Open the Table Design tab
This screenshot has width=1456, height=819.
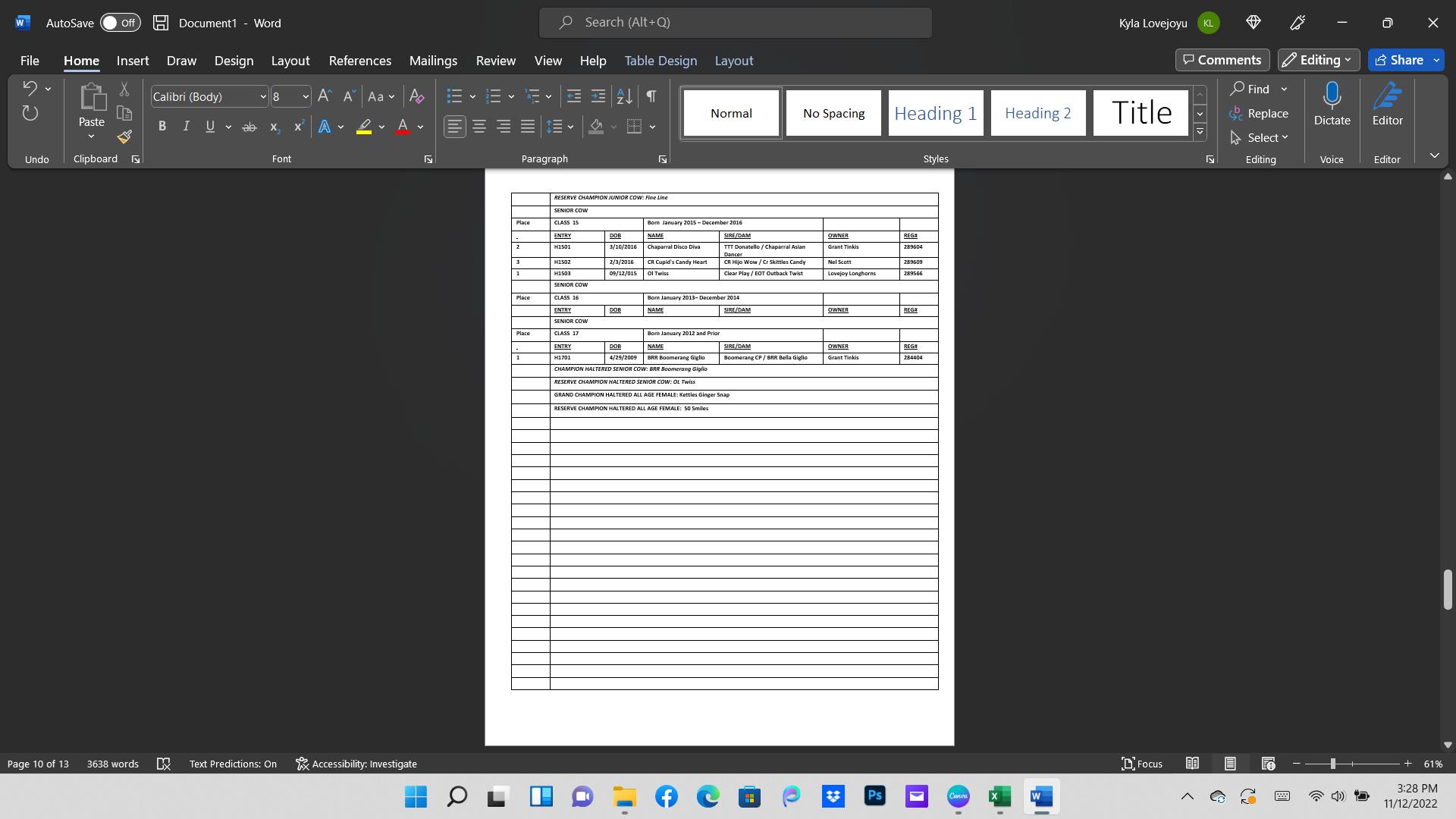coord(660,61)
